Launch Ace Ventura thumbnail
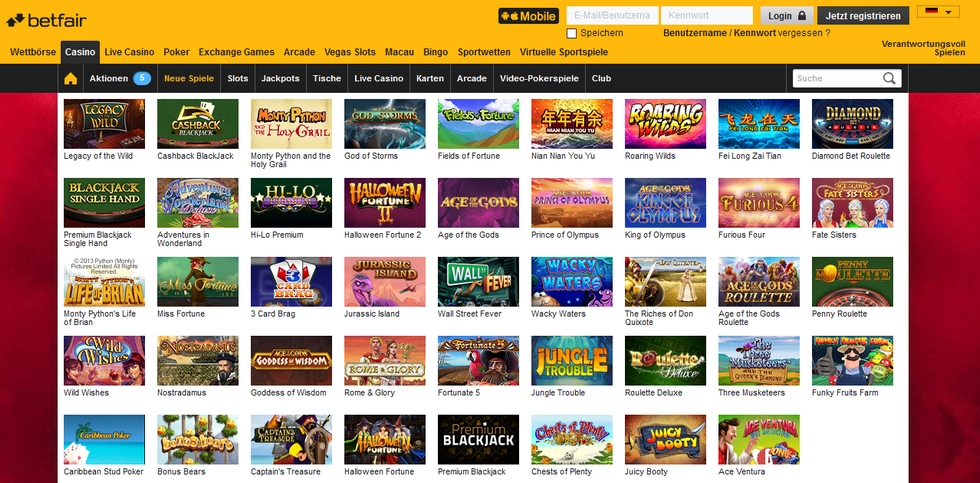980x483 pixels. click(x=759, y=440)
